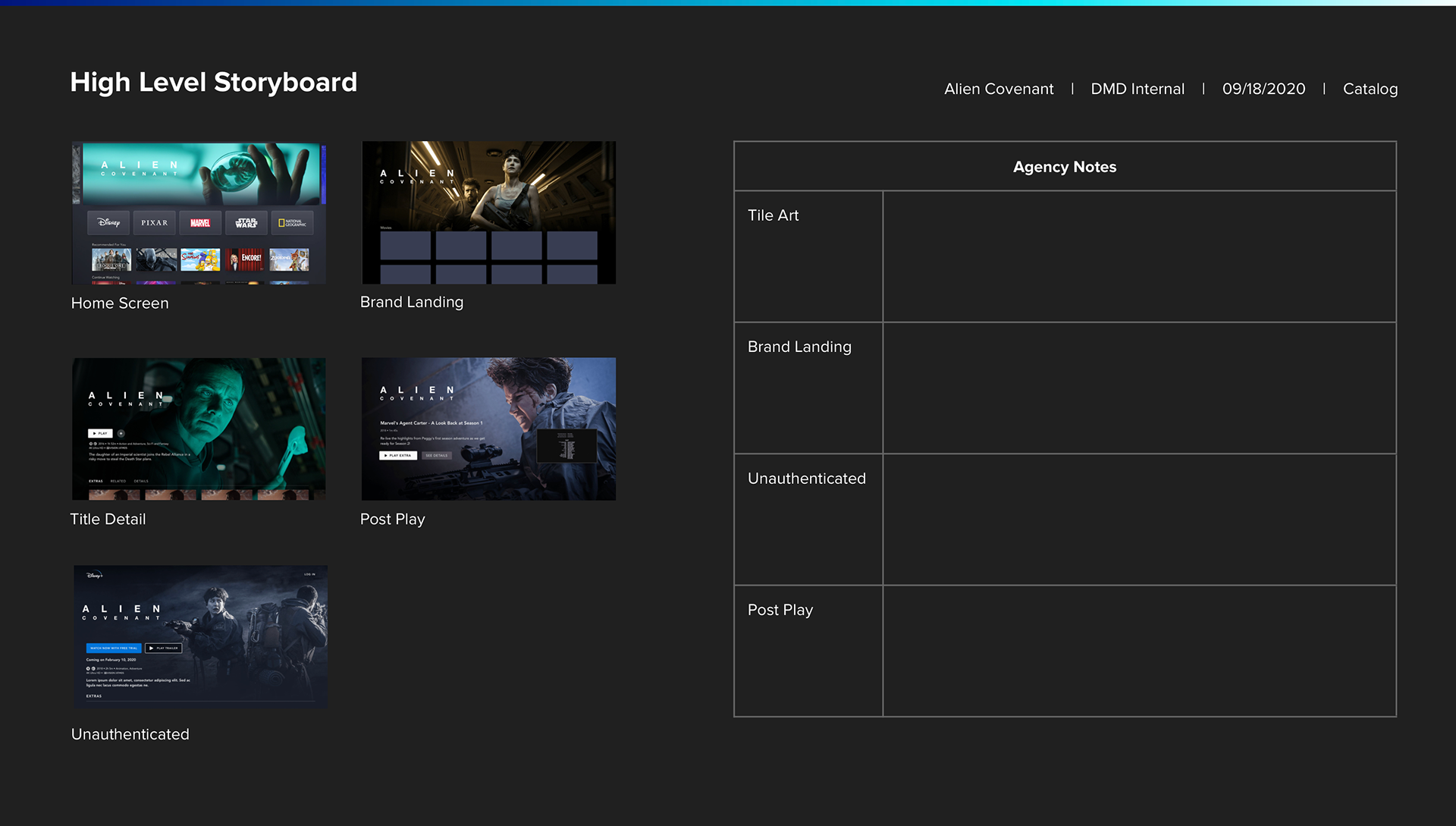Image resolution: width=1456 pixels, height=826 pixels.
Task: Click the Disney+ logo in Unauthenticated mockup
Action: [x=95, y=575]
